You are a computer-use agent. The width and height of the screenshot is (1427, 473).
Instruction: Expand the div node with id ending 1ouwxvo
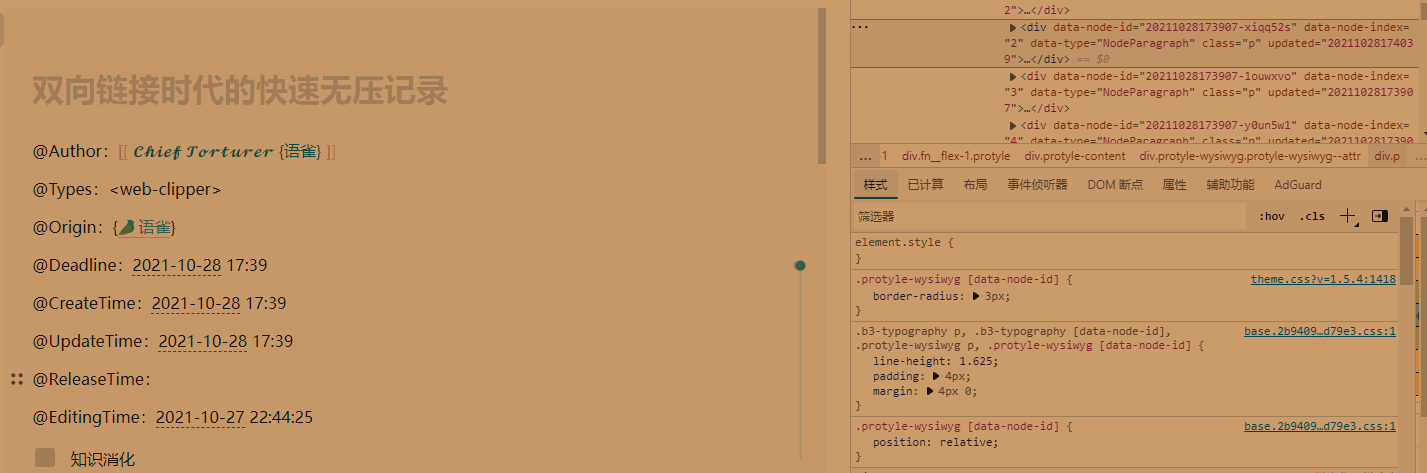(1013, 76)
